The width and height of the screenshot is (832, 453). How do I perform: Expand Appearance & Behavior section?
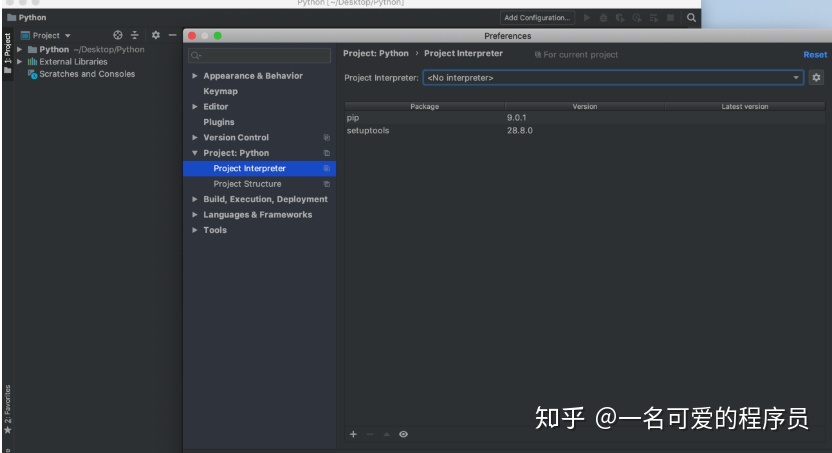point(195,76)
